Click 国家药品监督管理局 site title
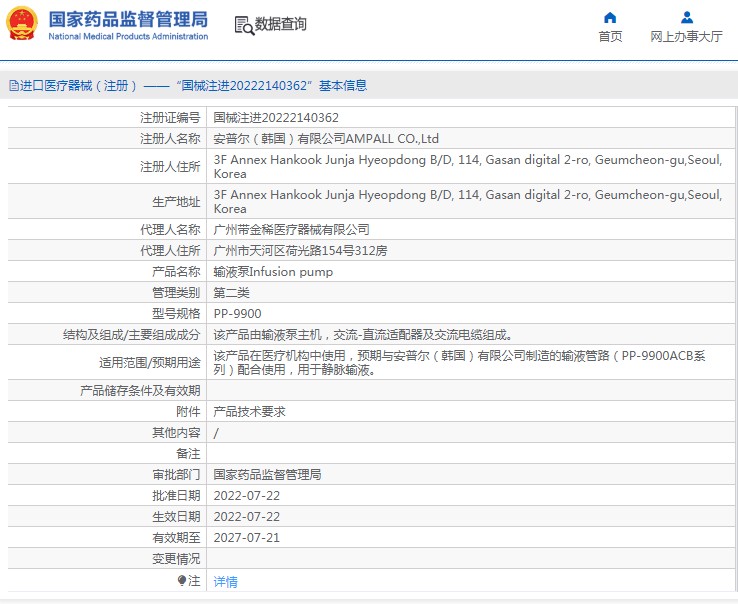The height and width of the screenshot is (604, 738). pos(128,19)
